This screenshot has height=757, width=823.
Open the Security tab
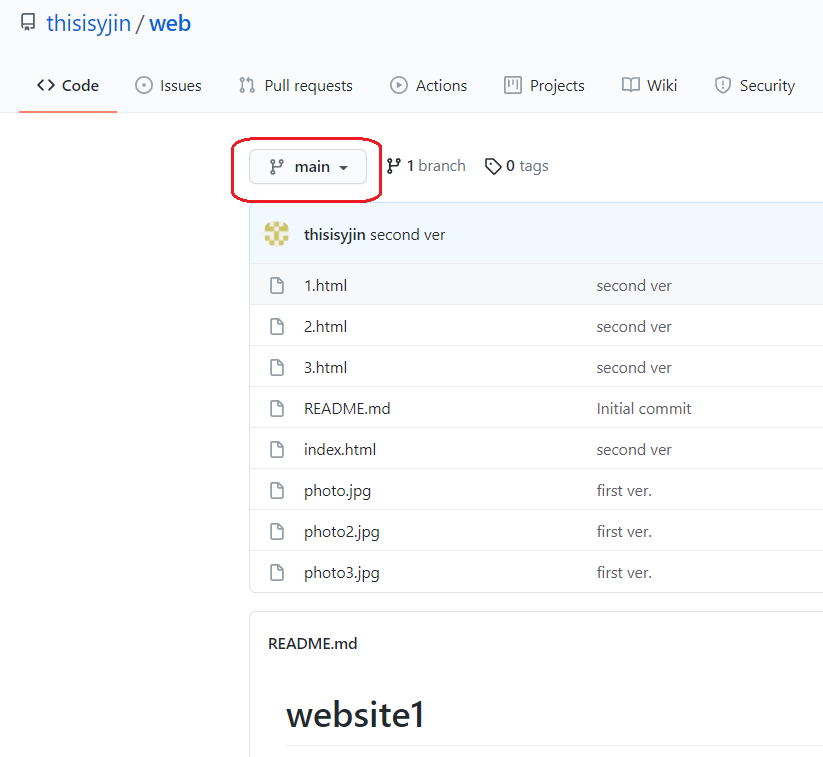click(x=754, y=85)
